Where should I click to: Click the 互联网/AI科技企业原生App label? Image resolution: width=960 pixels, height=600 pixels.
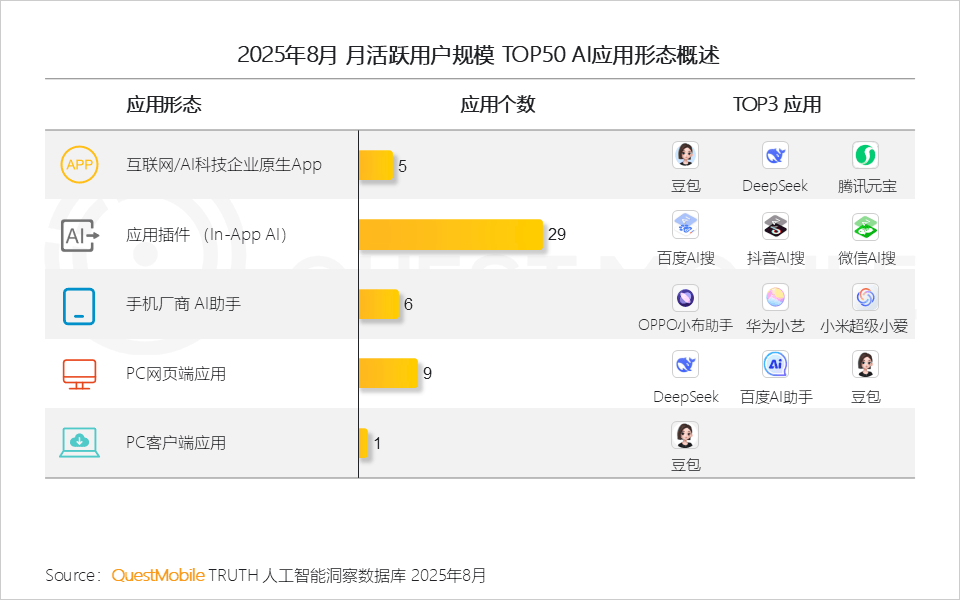click(224, 164)
